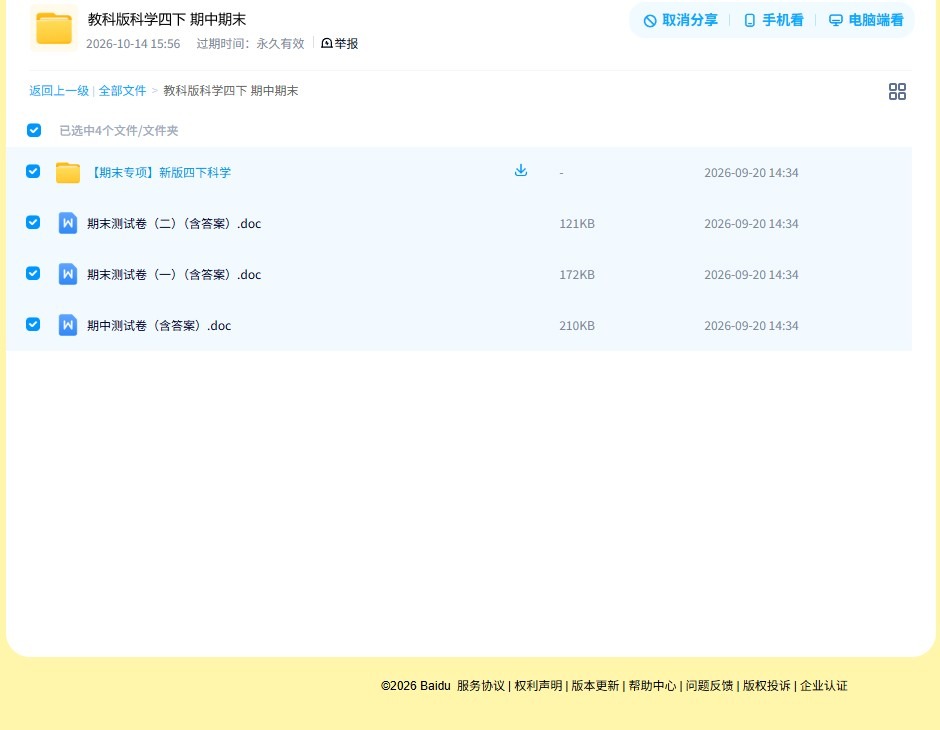Viewport: 940px width, 730px height.
Task: Open file 期末测试卷（二）（含答案）.doc
Action: (x=174, y=224)
